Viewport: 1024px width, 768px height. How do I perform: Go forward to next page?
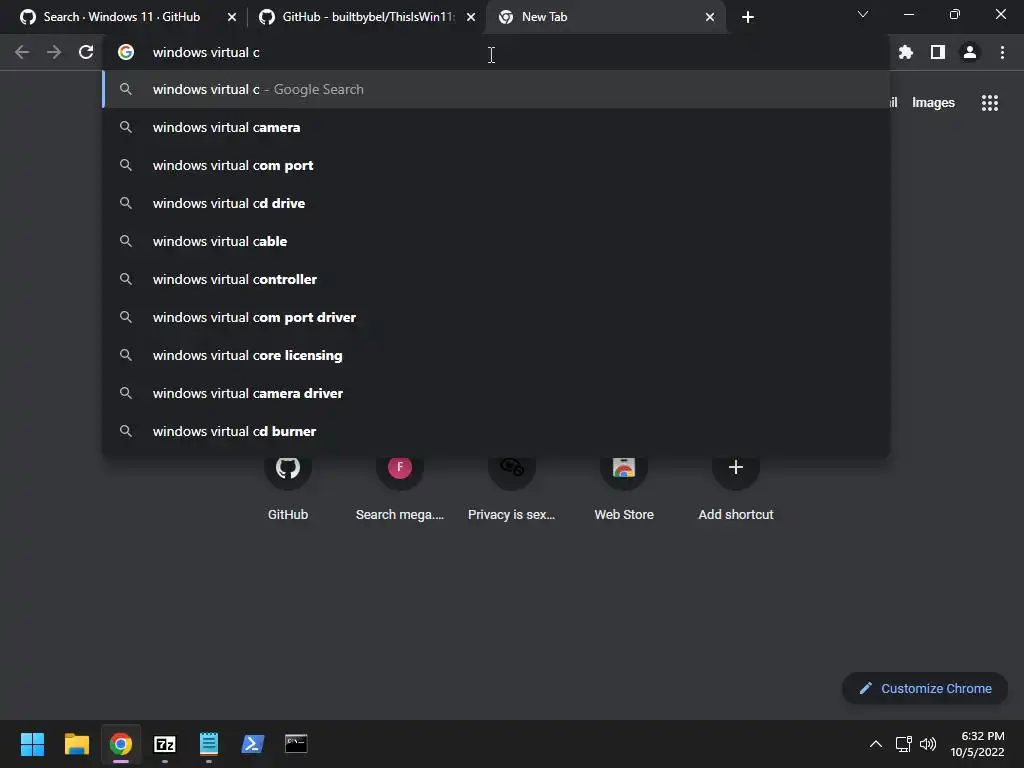pos(54,52)
